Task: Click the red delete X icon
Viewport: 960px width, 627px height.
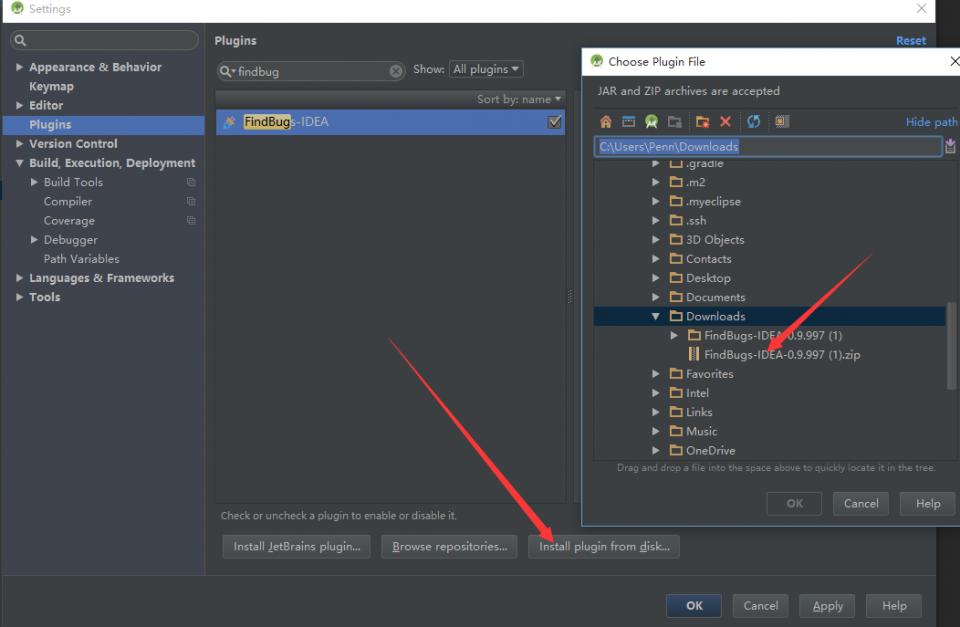Action: [726, 121]
